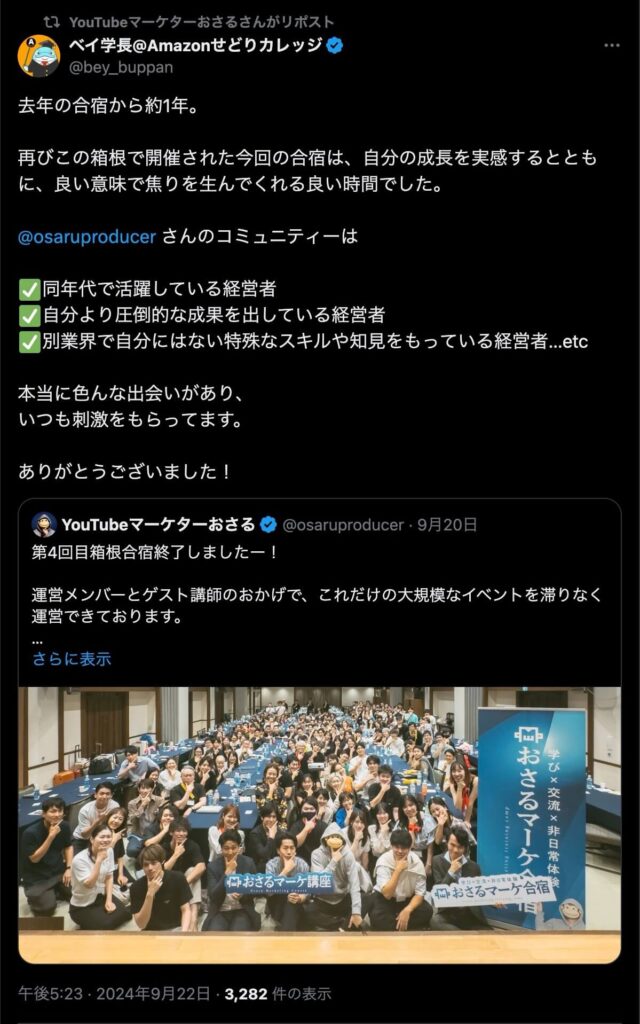Click the @osaruproducer handle in quoted post
Screen dimensions: 640x1024
coord(343,524)
